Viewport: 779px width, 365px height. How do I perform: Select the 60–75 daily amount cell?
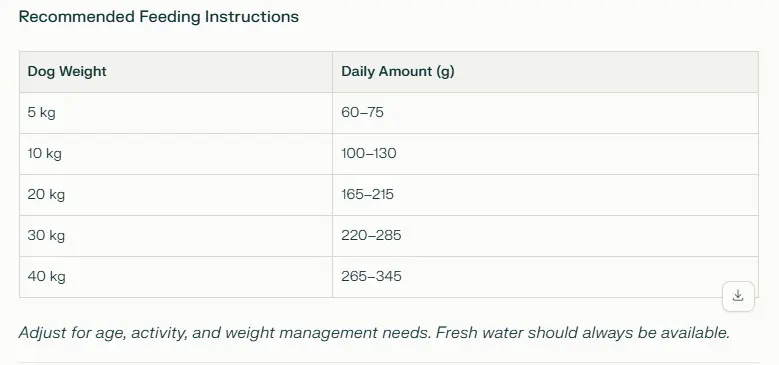[545, 113]
